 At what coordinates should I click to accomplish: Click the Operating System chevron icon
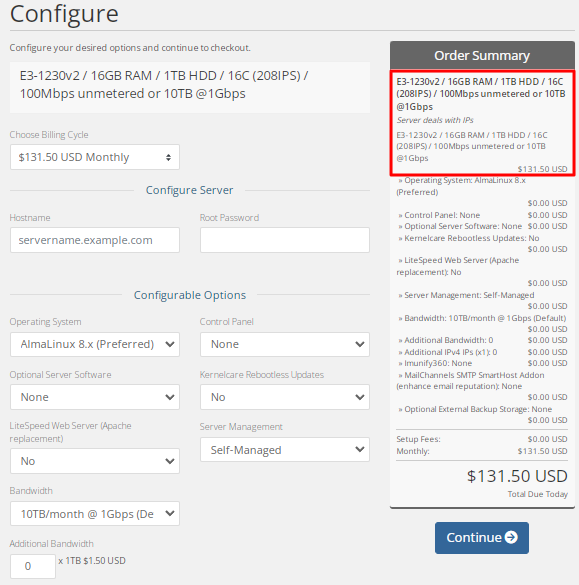coord(170,344)
